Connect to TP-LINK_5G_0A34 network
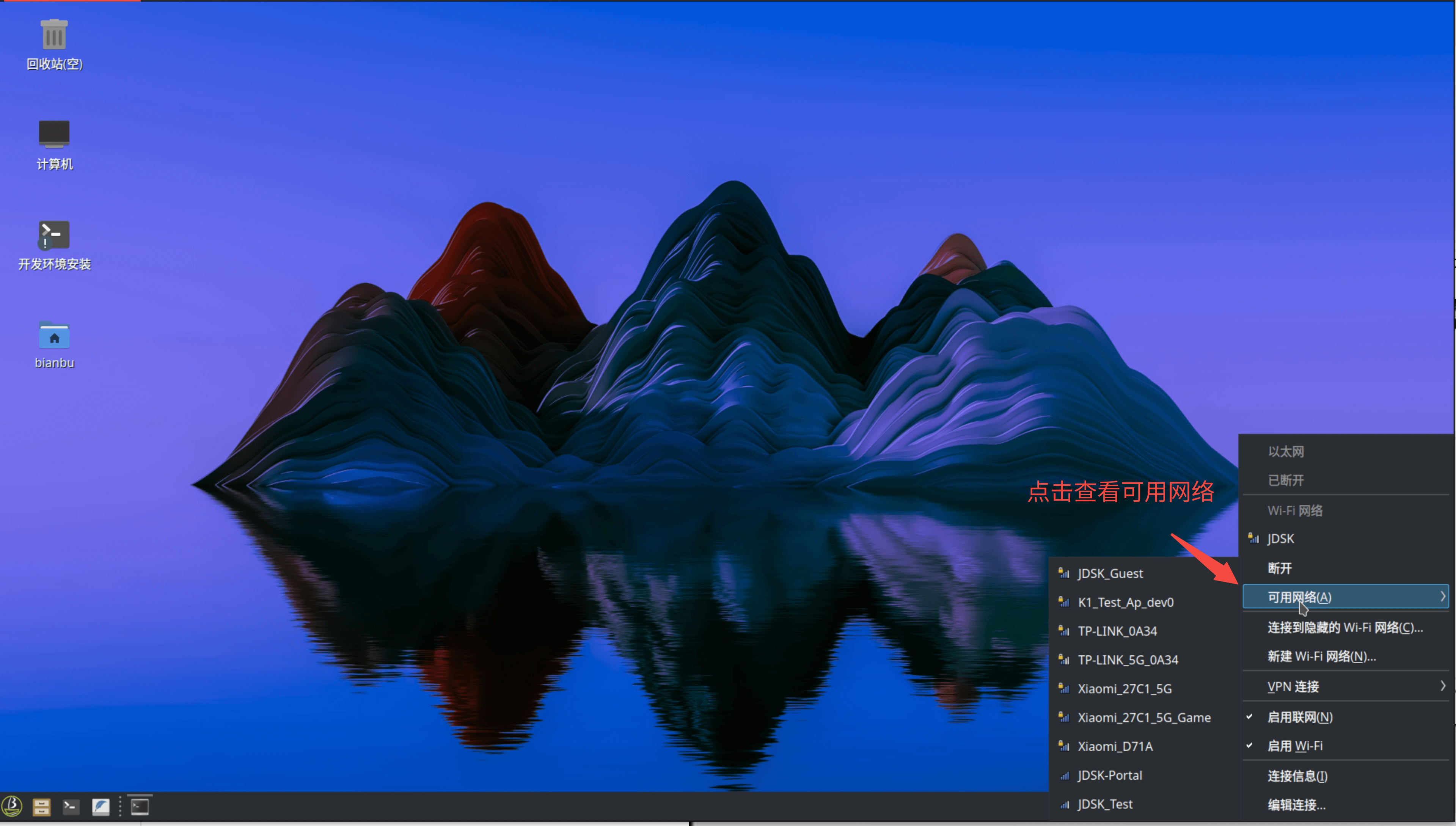The width and height of the screenshot is (1456, 826). point(1127,660)
